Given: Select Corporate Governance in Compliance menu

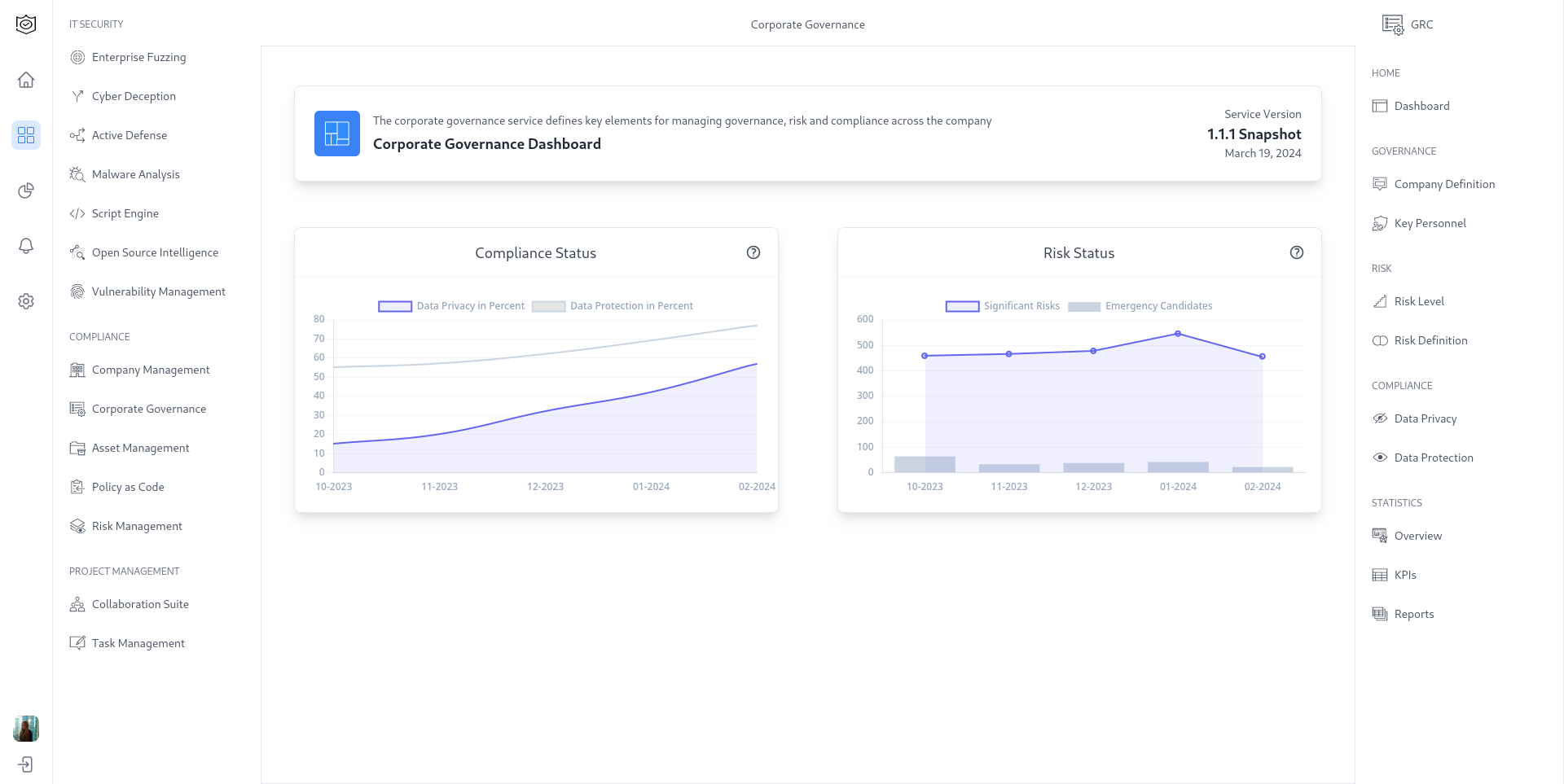Looking at the screenshot, I should click(148, 409).
